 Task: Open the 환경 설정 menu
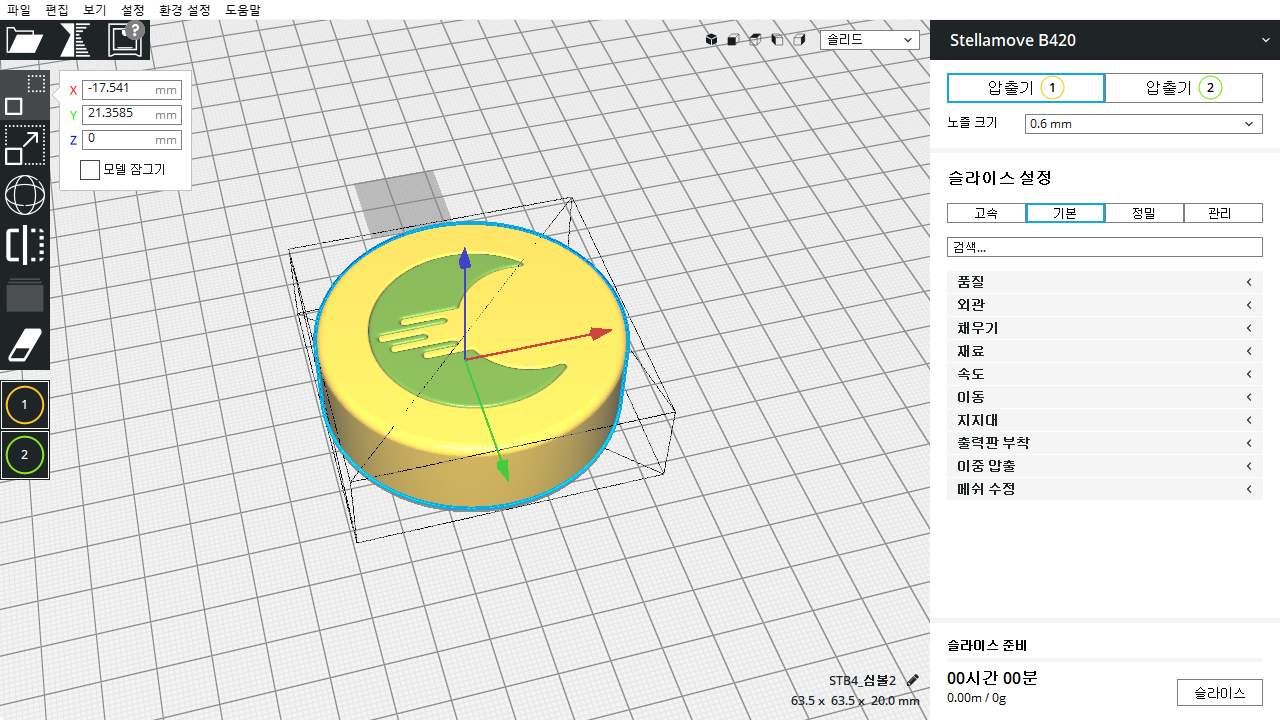[185, 9]
